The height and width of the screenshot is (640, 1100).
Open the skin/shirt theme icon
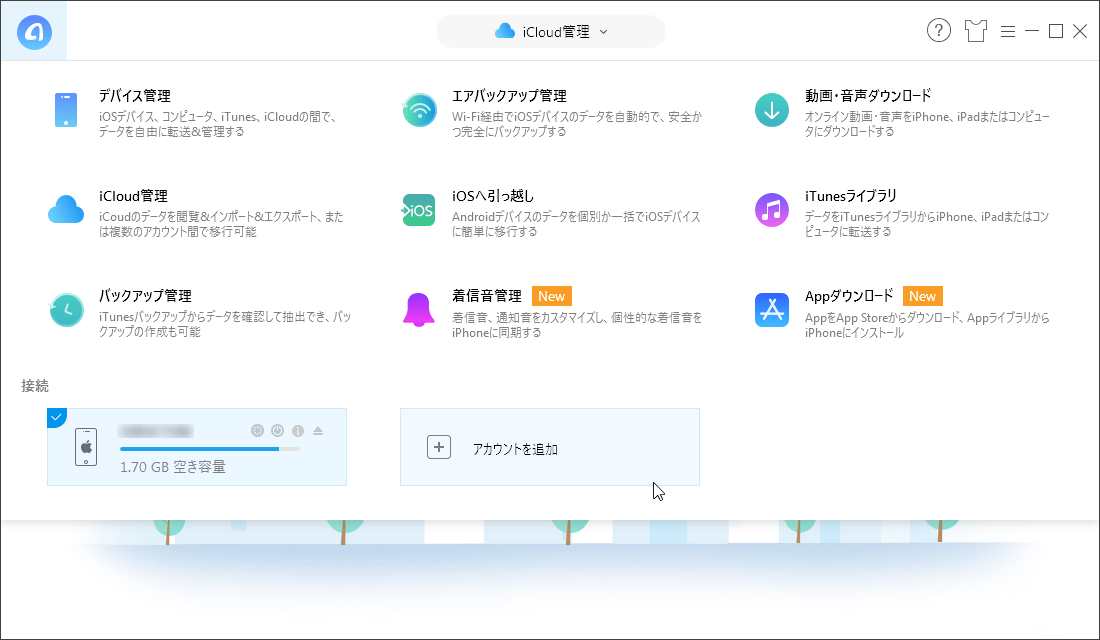975,31
